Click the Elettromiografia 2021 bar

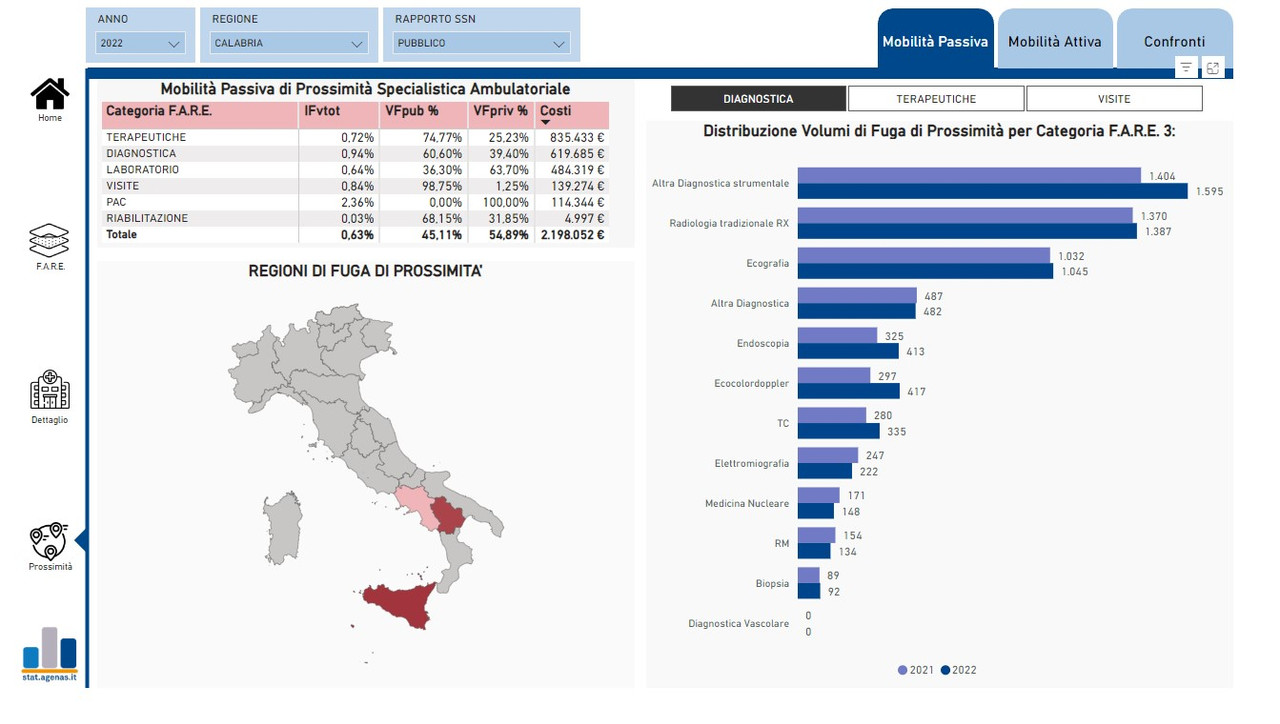[828, 455]
